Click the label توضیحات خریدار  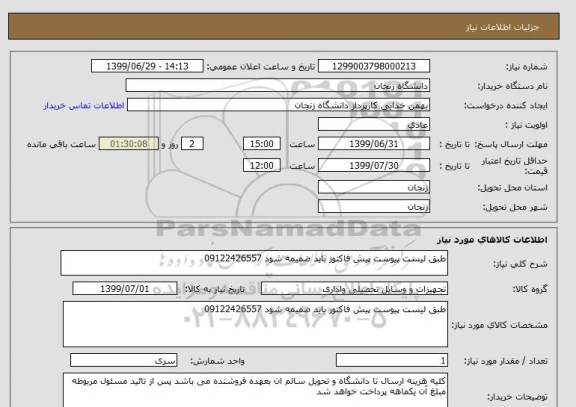[x=518, y=397]
